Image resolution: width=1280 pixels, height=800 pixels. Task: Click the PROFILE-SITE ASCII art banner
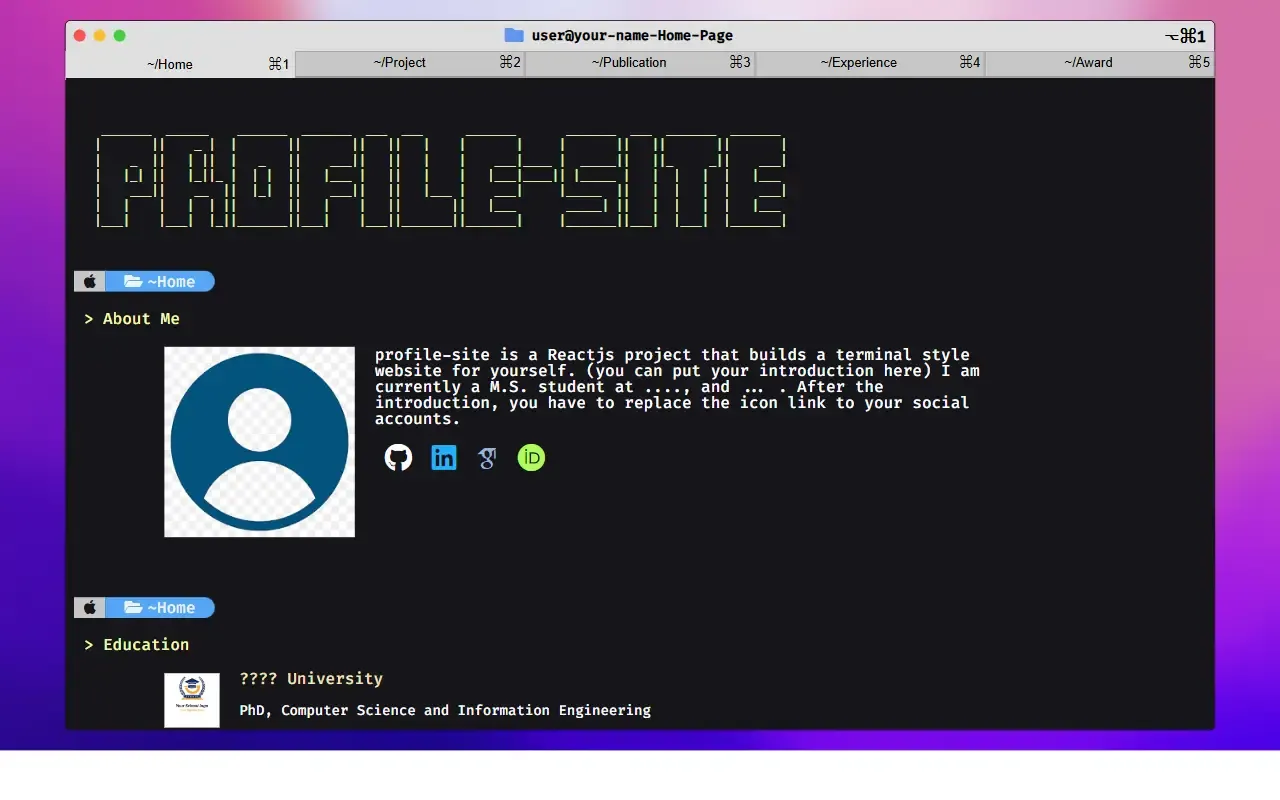pos(441,180)
